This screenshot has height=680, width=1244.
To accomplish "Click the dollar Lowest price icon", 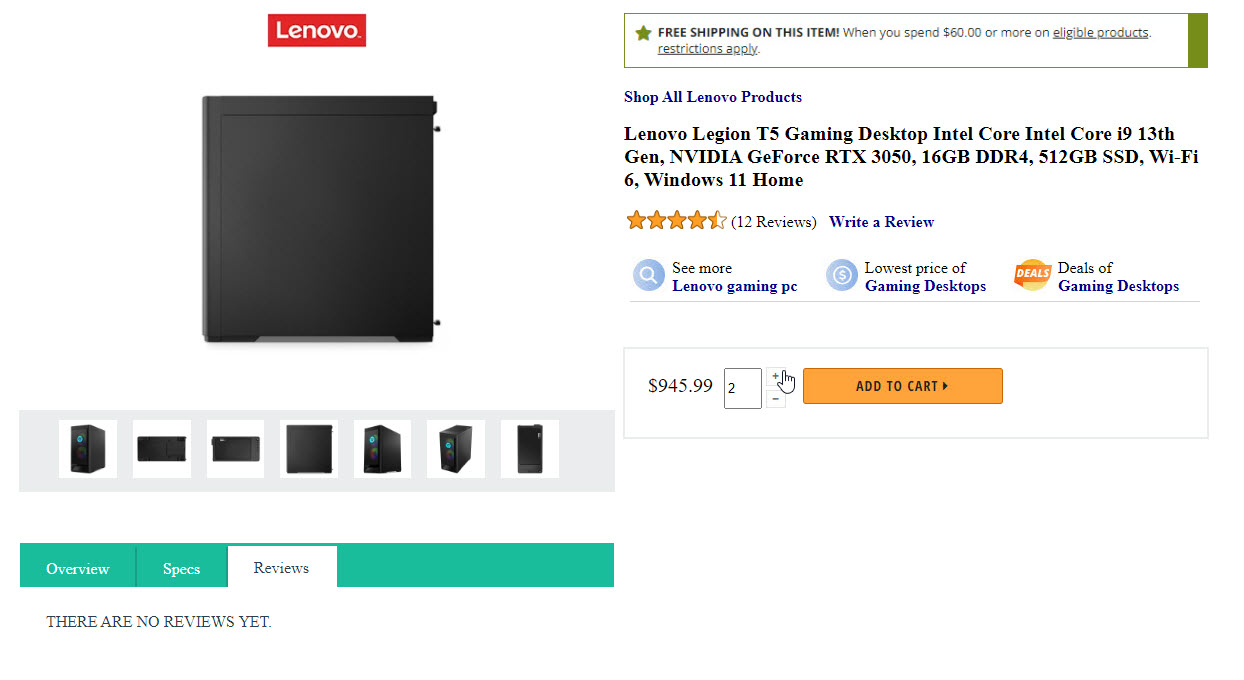I will tap(841, 276).
